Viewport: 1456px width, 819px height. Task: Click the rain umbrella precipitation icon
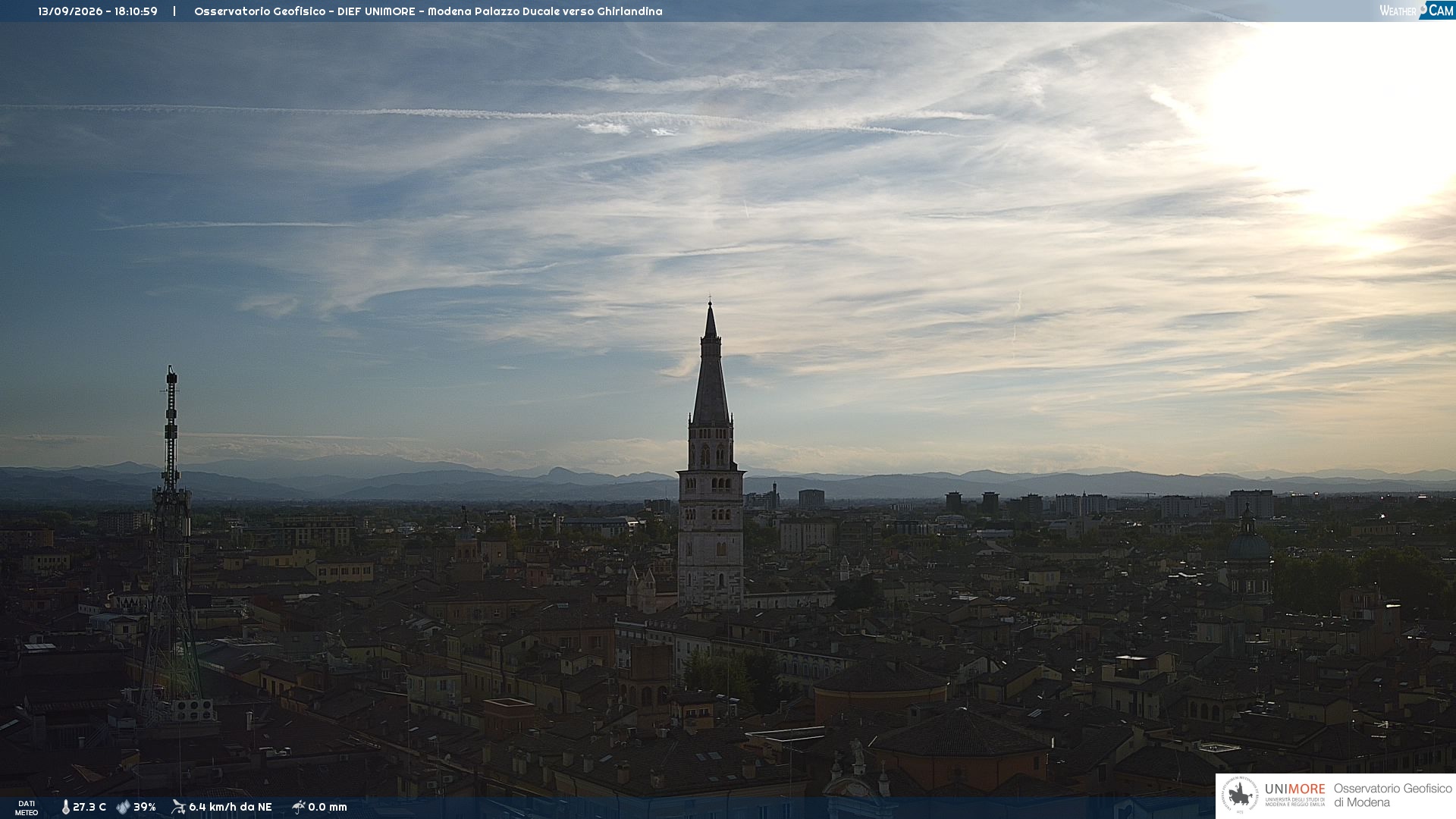[299, 807]
